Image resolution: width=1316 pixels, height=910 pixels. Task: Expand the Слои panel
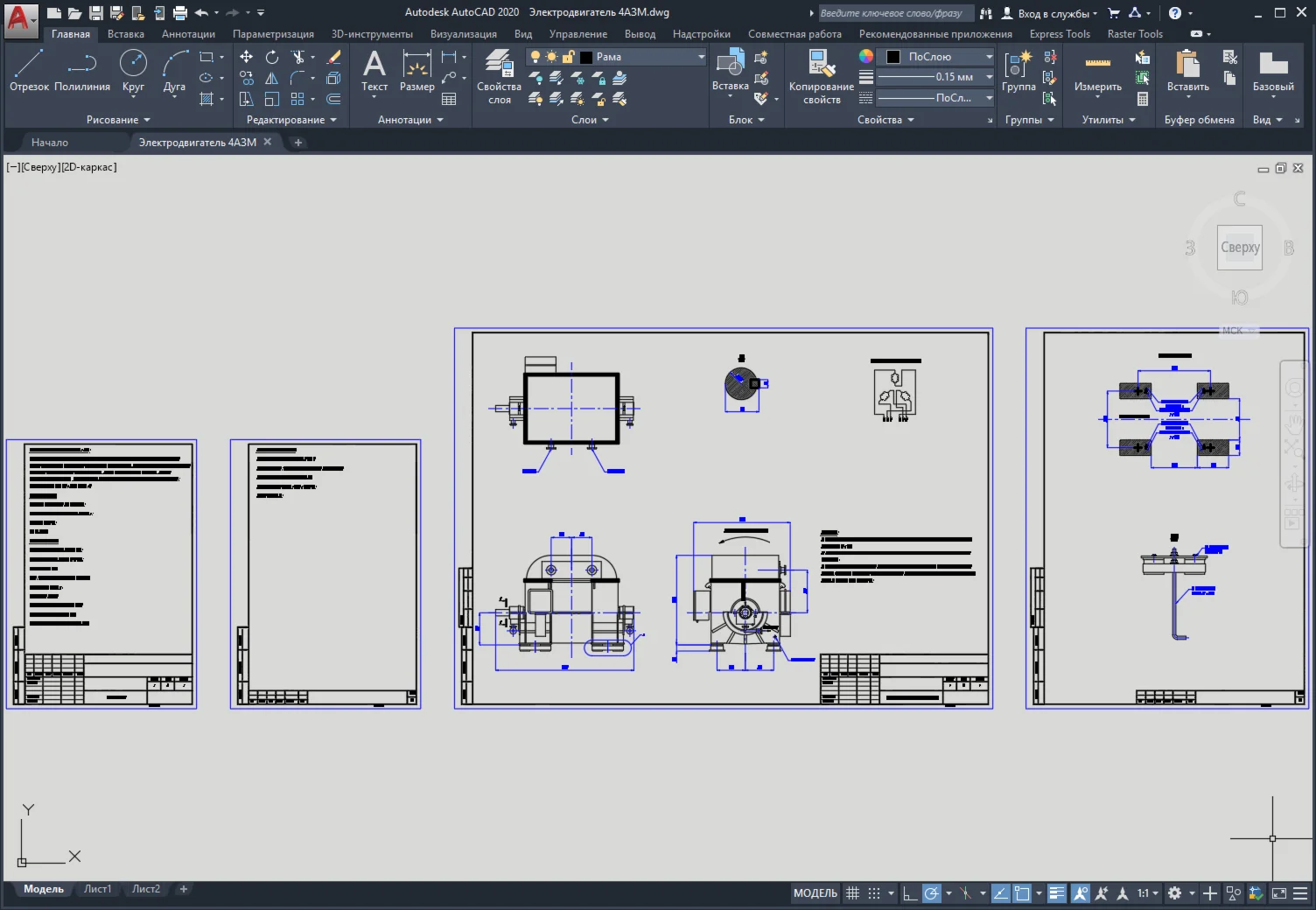(590, 120)
